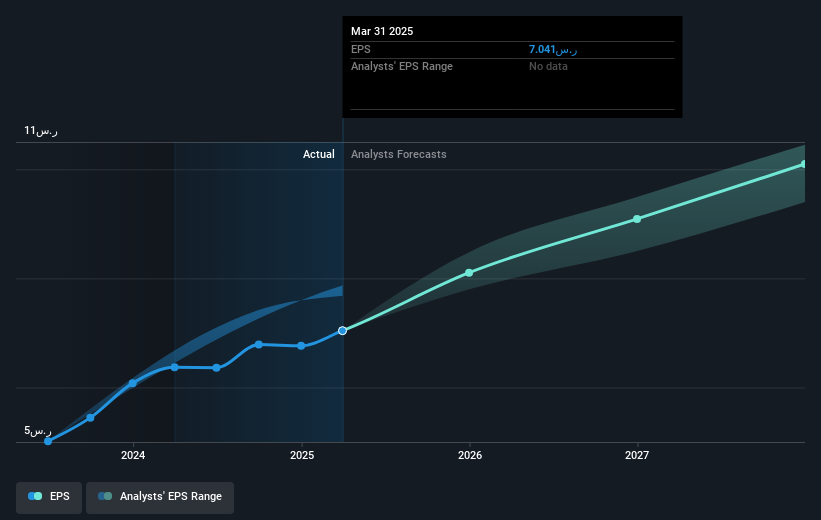Click the 'Analysts Forecasts' label

[398, 154]
